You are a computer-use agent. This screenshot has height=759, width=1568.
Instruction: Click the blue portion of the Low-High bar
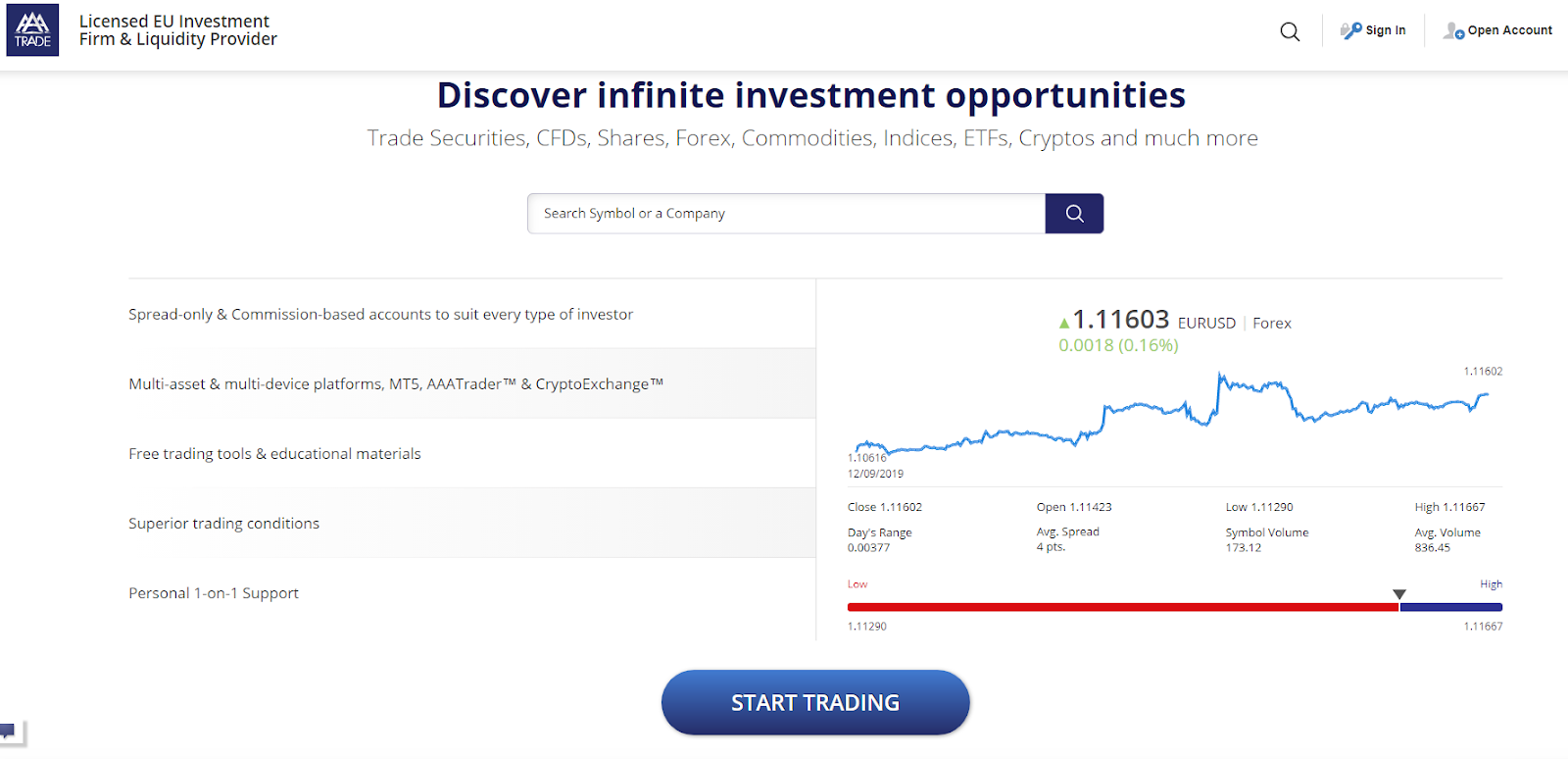click(1451, 607)
